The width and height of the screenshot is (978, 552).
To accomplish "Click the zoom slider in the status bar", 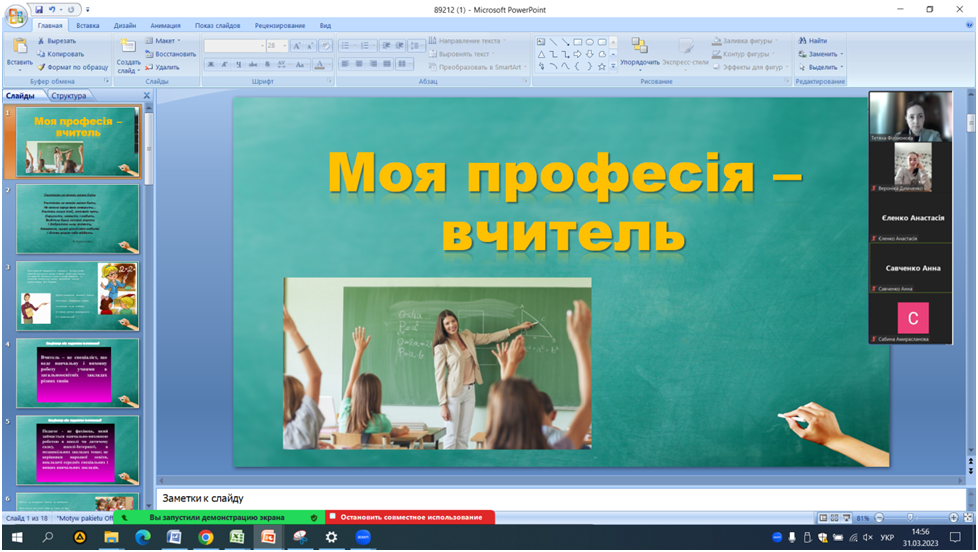I will point(909,518).
